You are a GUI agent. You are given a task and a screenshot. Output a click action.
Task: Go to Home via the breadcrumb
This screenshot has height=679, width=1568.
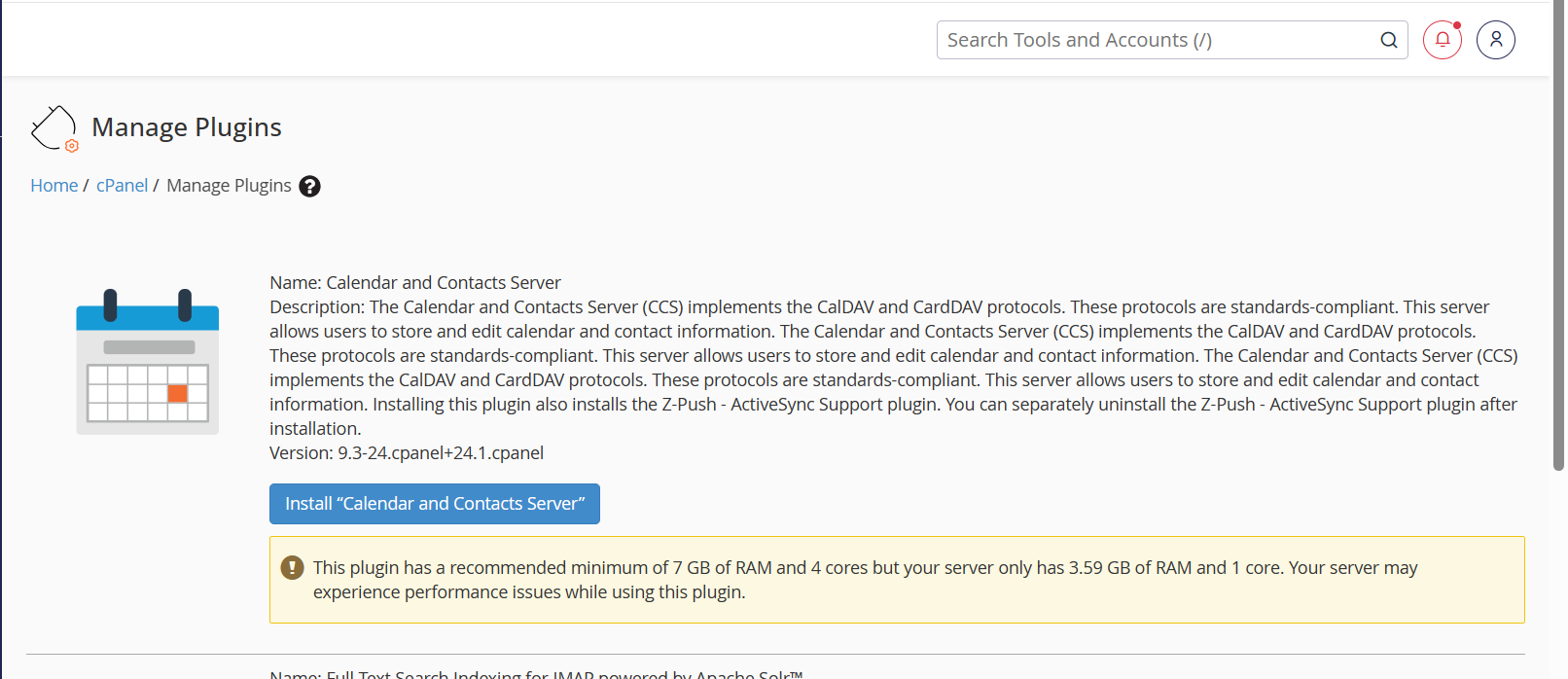pyautogui.click(x=53, y=186)
